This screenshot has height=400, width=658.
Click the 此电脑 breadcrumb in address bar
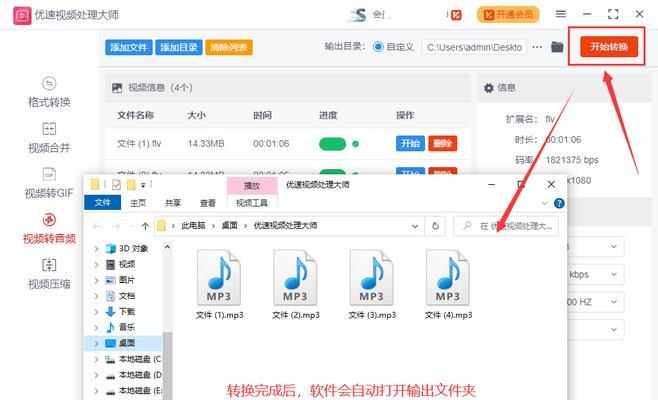(x=193, y=226)
